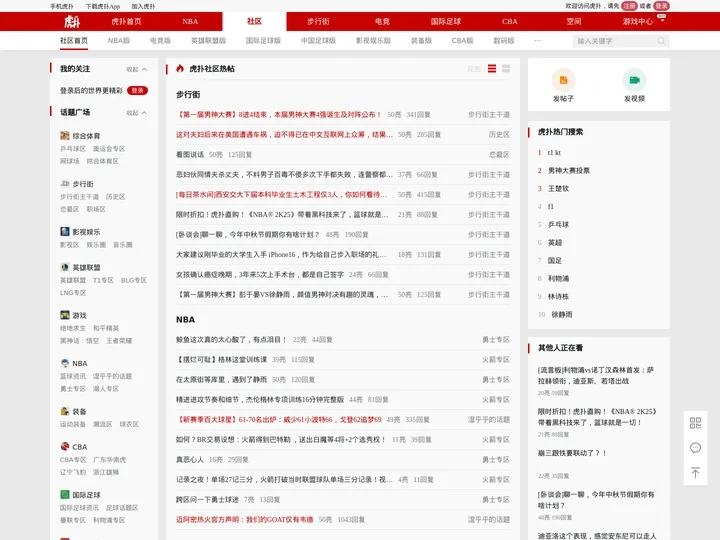Open the T1专区 sidebar sub-link
The image size is (720, 540).
click(x=103, y=280)
